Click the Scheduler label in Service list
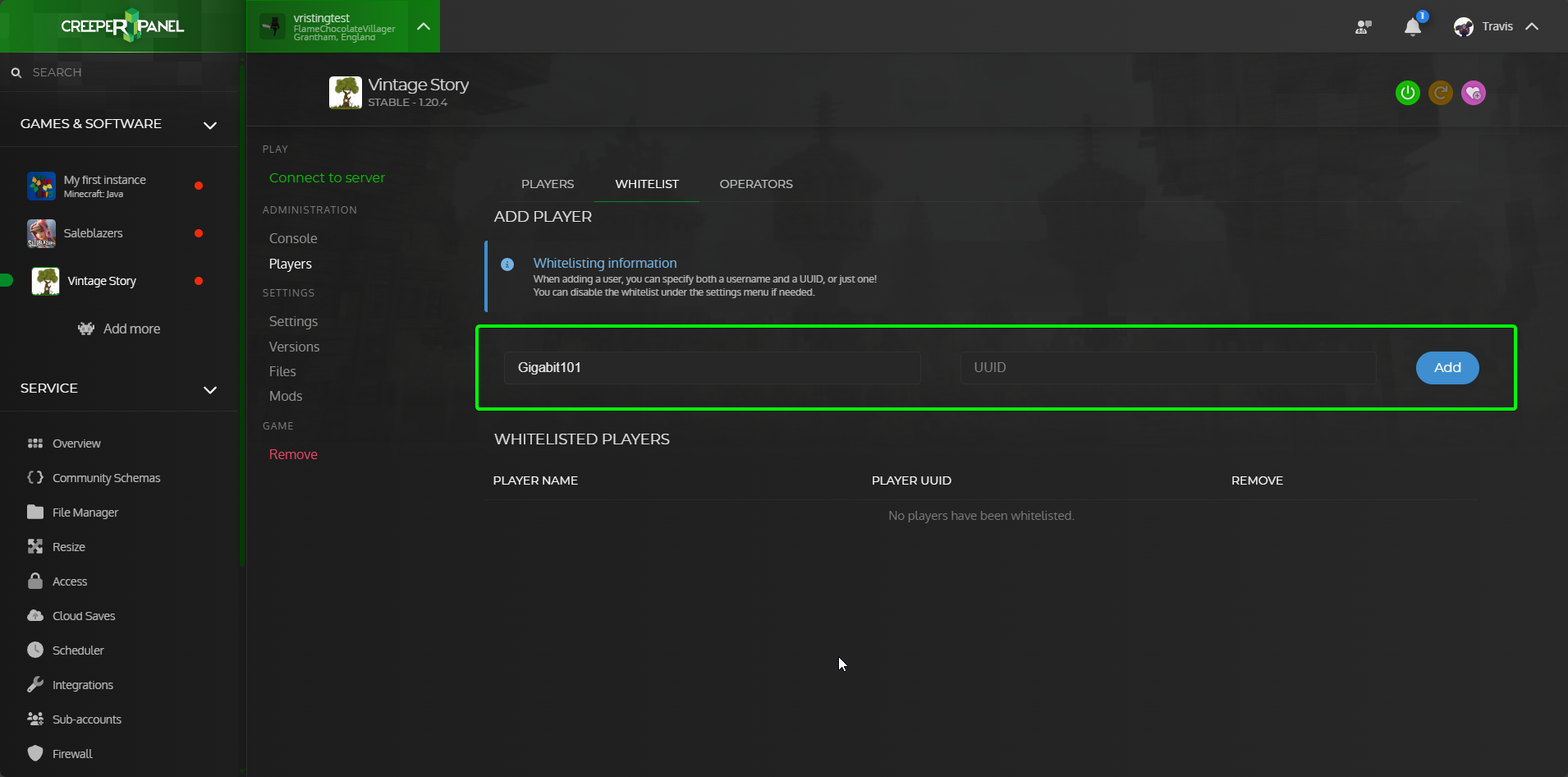 pos(78,651)
